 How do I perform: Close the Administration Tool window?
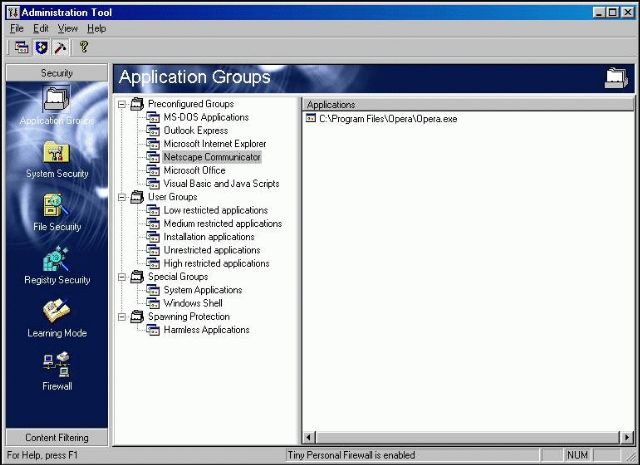(x=628, y=13)
